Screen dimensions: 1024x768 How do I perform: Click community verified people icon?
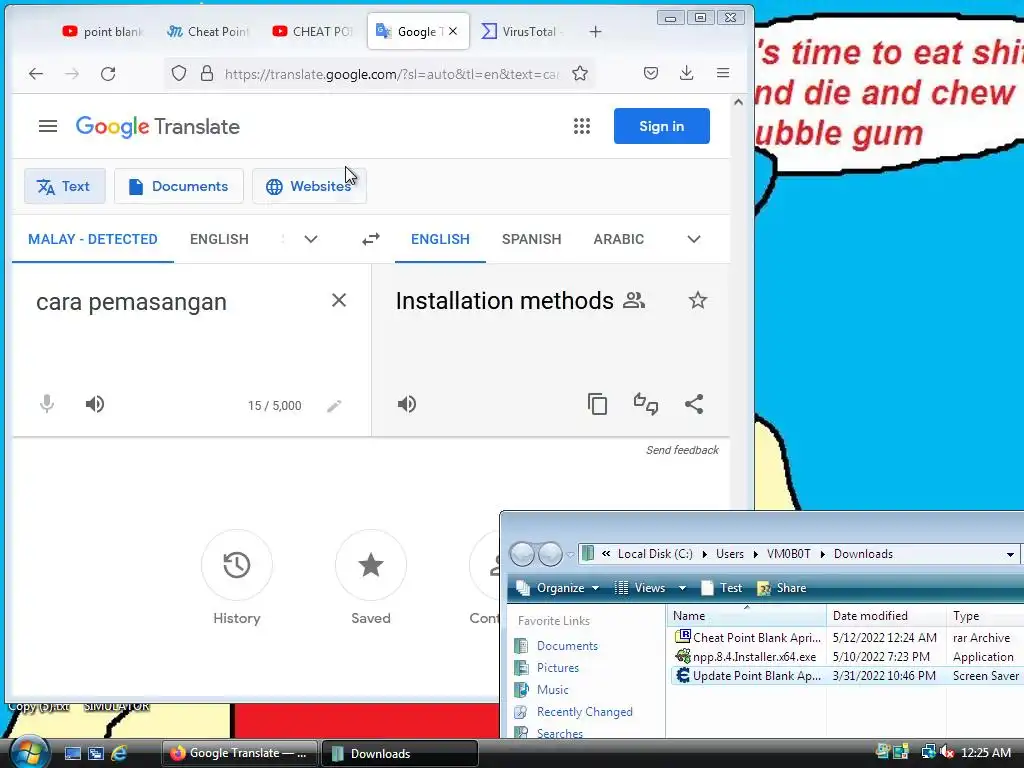633,300
